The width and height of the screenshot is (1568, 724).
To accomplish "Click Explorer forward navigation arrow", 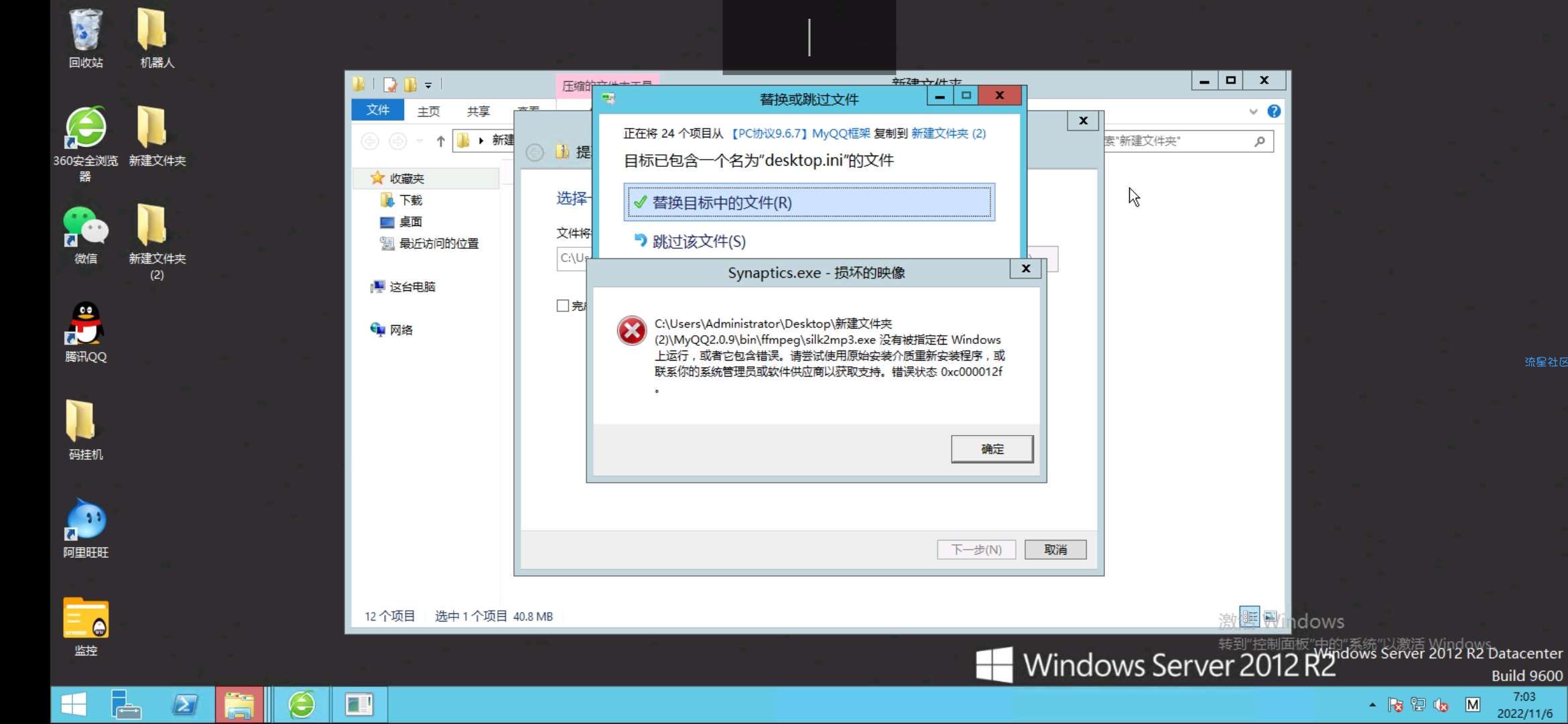I will pyautogui.click(x=398, y=141).
